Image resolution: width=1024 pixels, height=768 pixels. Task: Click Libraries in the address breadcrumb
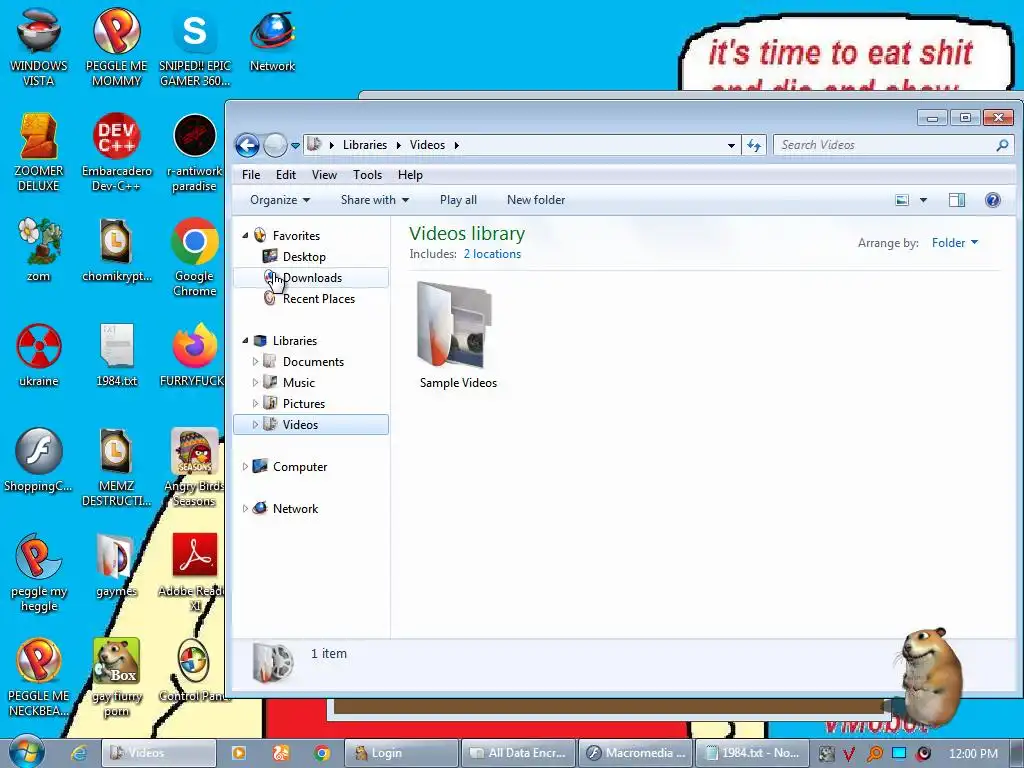click(364, 145)
